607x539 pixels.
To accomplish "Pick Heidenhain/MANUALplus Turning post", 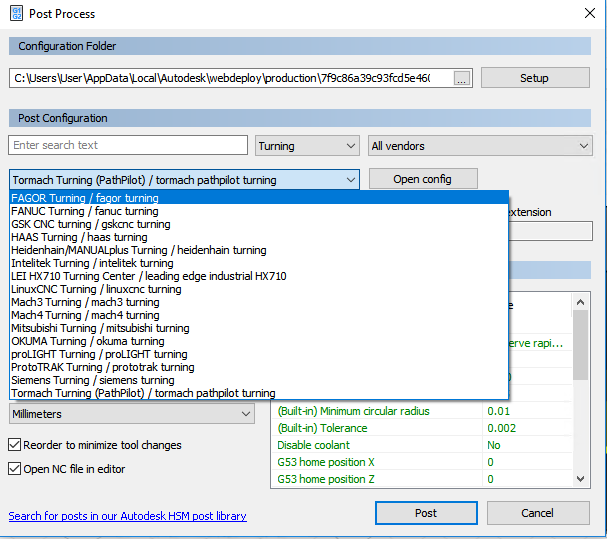I will (x=259, y=250).
